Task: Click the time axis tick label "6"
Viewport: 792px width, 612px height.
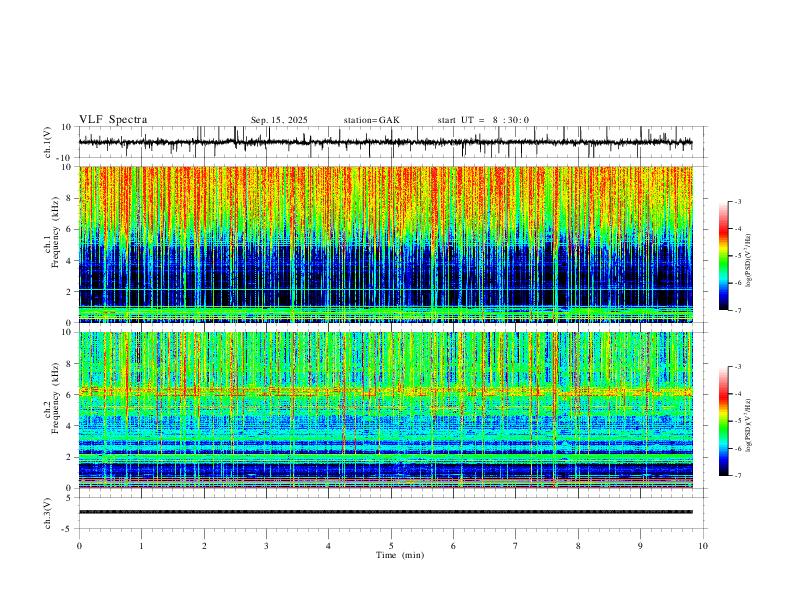Action: point(453,546)
